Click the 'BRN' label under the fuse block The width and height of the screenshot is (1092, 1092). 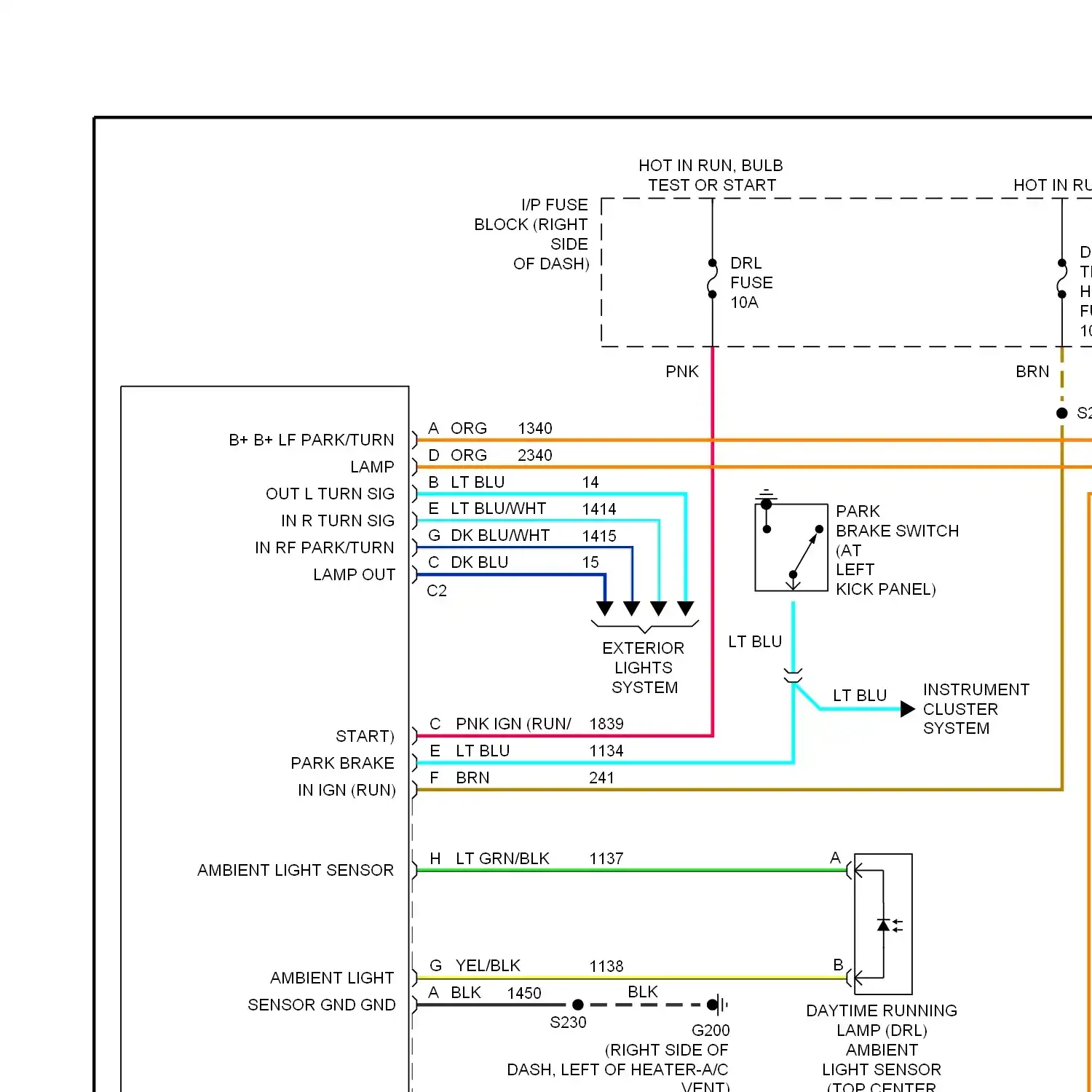pos(1032,372)
